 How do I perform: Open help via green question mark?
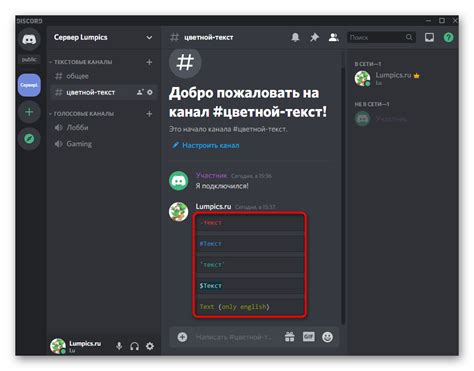point(449,37)
